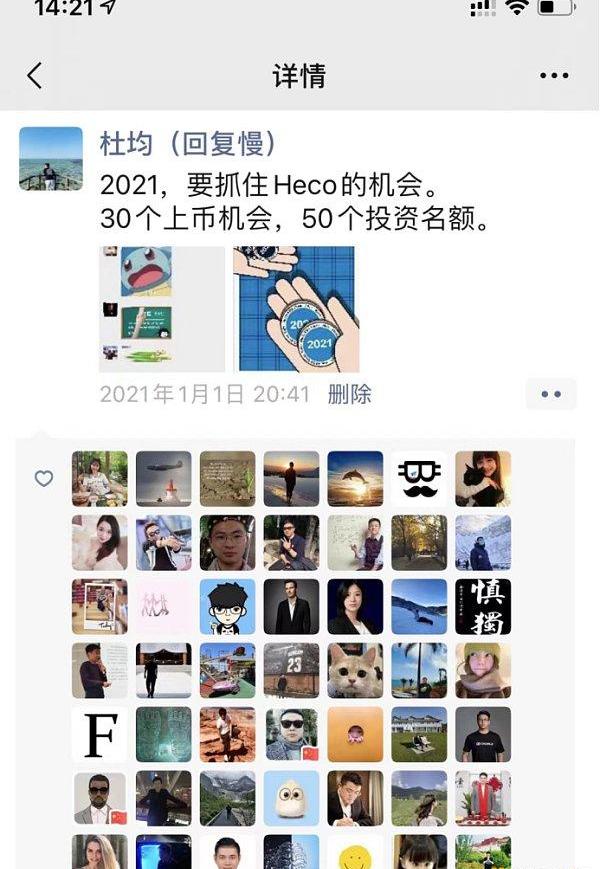The image size is (600, 869).
Task: Tap the mustache glasses avatar
Action: 419,479
